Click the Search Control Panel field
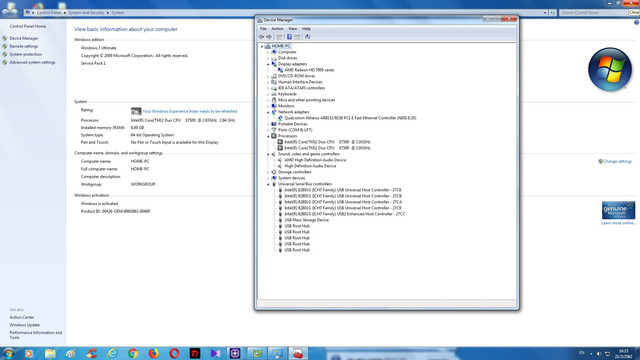 tap(593, 13)
